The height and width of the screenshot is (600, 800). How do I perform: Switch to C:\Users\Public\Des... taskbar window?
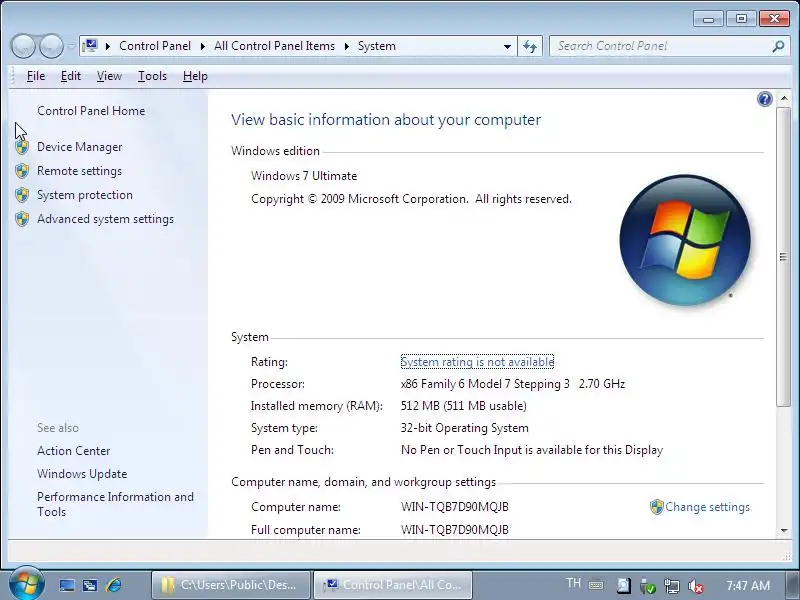pos(231,585)
